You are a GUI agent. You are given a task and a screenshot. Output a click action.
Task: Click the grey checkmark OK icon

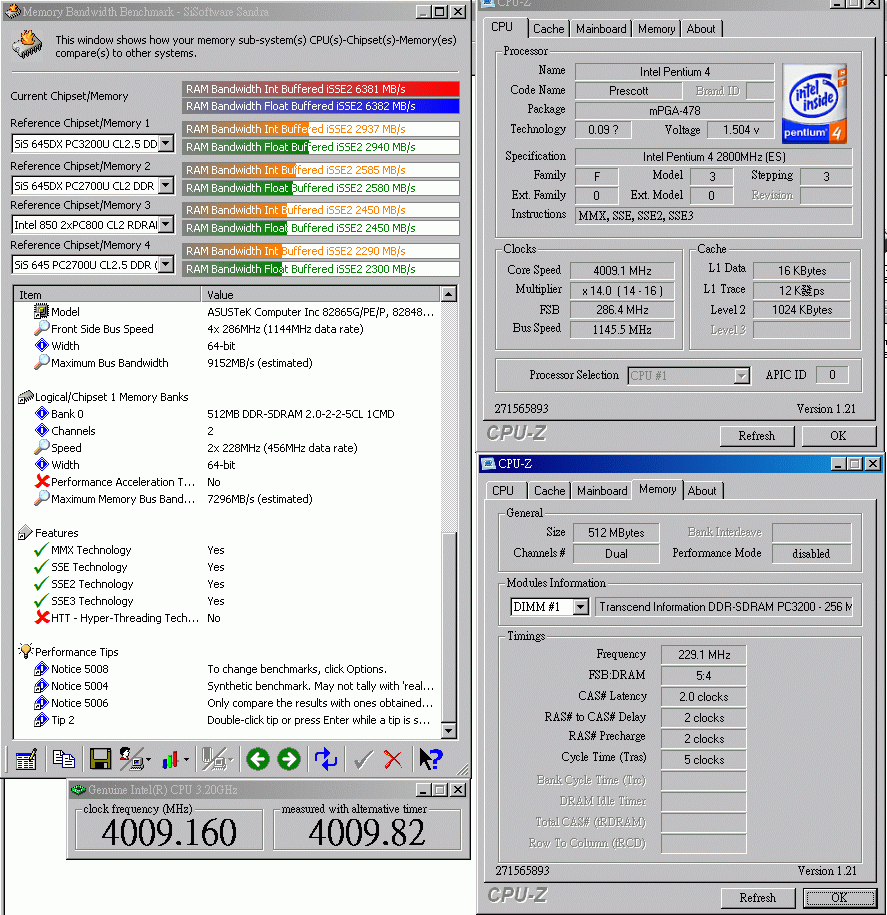[x=363, y=759]
